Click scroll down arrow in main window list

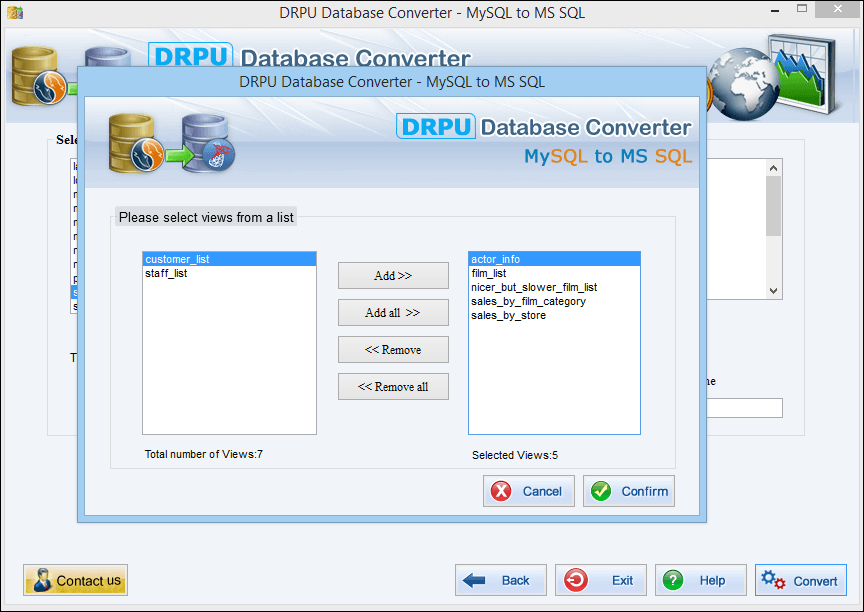773,291
